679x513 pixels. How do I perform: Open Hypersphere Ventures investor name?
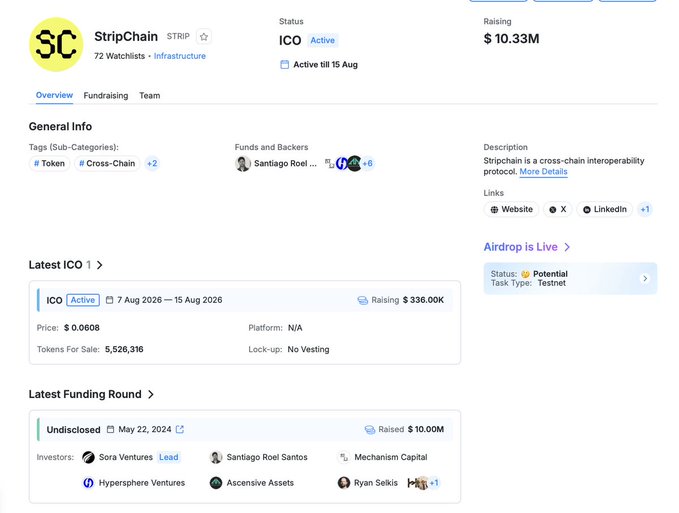coord(142,483)
